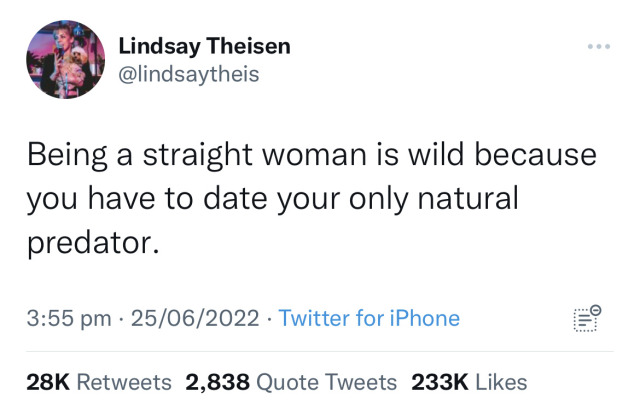Click the word "predator." in the tweet
This screenshot has height=410, width=640.
point(94,241)
